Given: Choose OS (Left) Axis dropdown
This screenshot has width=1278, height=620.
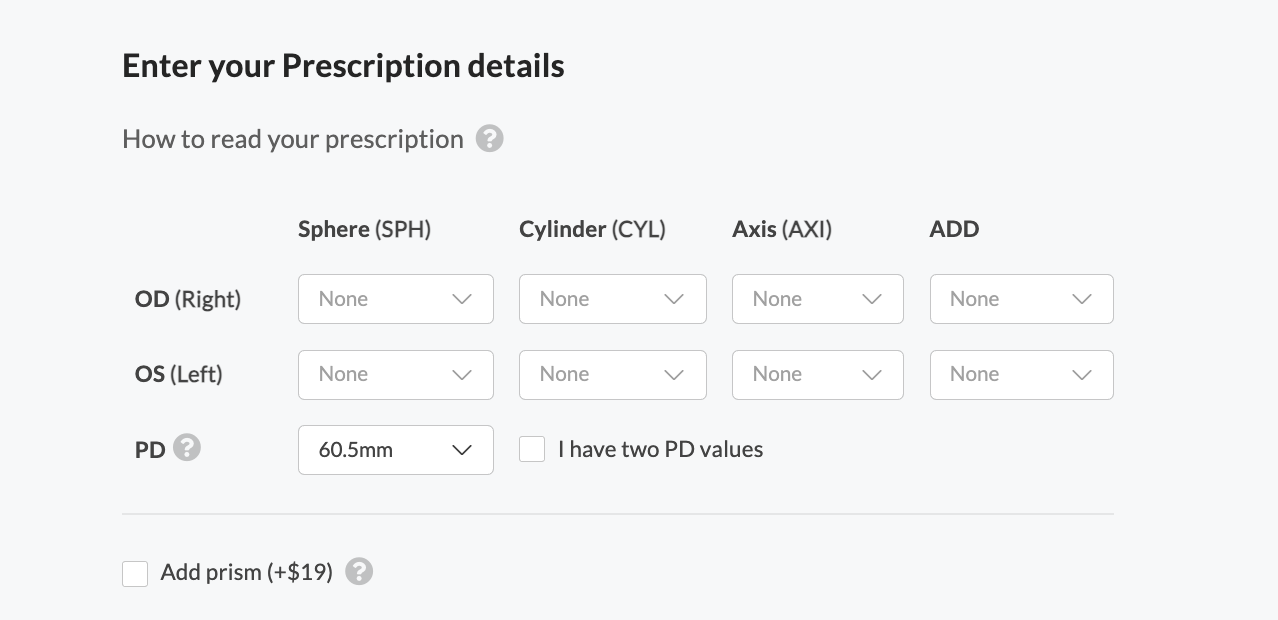Looking at the screenshot, I should (817, 374).
